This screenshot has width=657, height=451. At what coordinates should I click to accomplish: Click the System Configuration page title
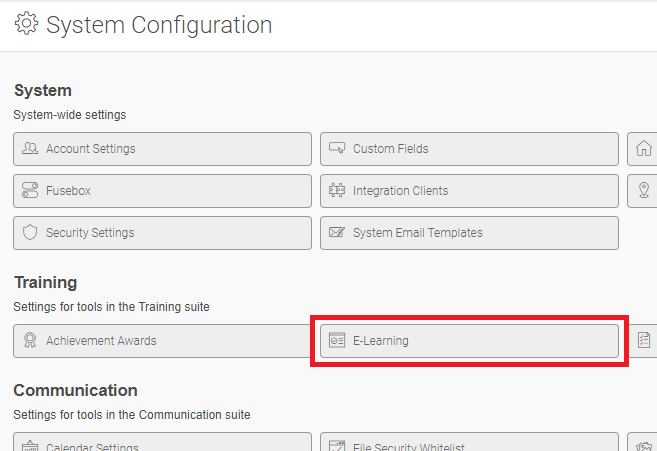159,24
